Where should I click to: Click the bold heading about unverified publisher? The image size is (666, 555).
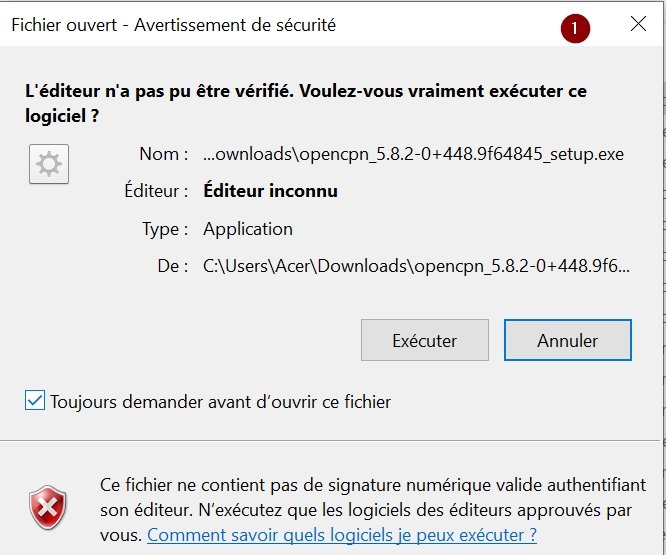tap(306, 103)
